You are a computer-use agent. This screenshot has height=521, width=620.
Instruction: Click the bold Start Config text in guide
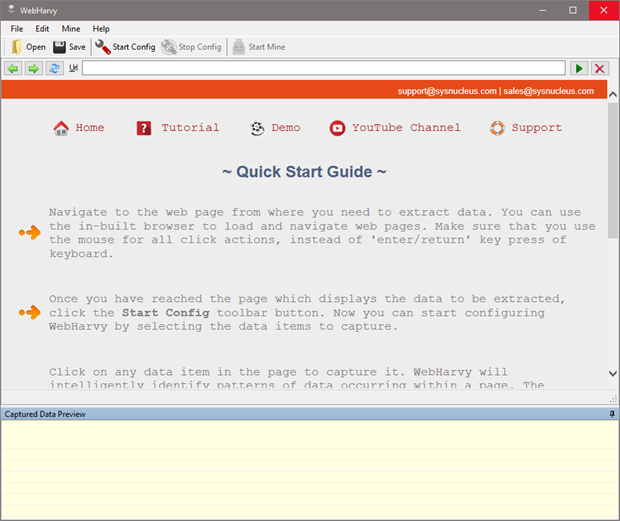pyautogui.click(x=166, y=313)
